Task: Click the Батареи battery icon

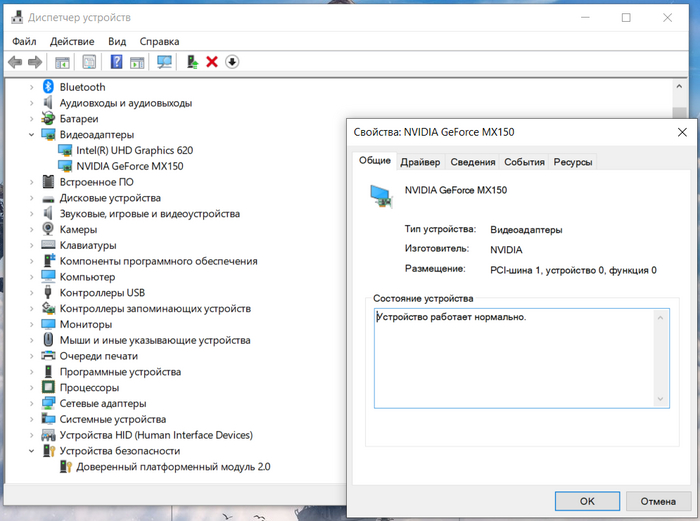Action: [48, 118]
